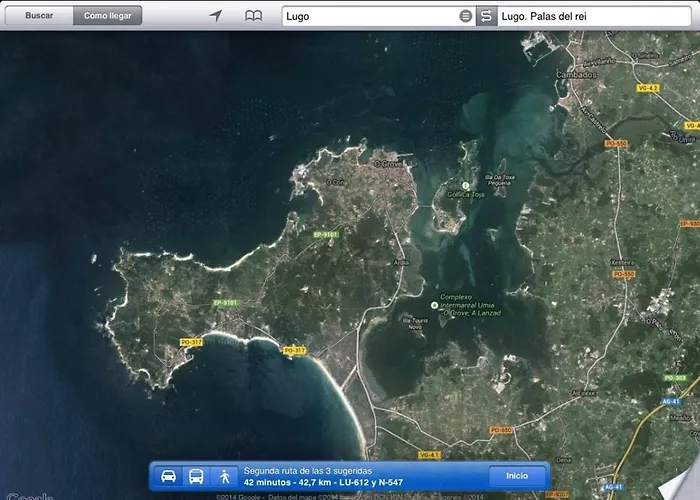This screenshot has width=700, height=500.
Task: Tap the Cambados town label
Action: [576, 75]
